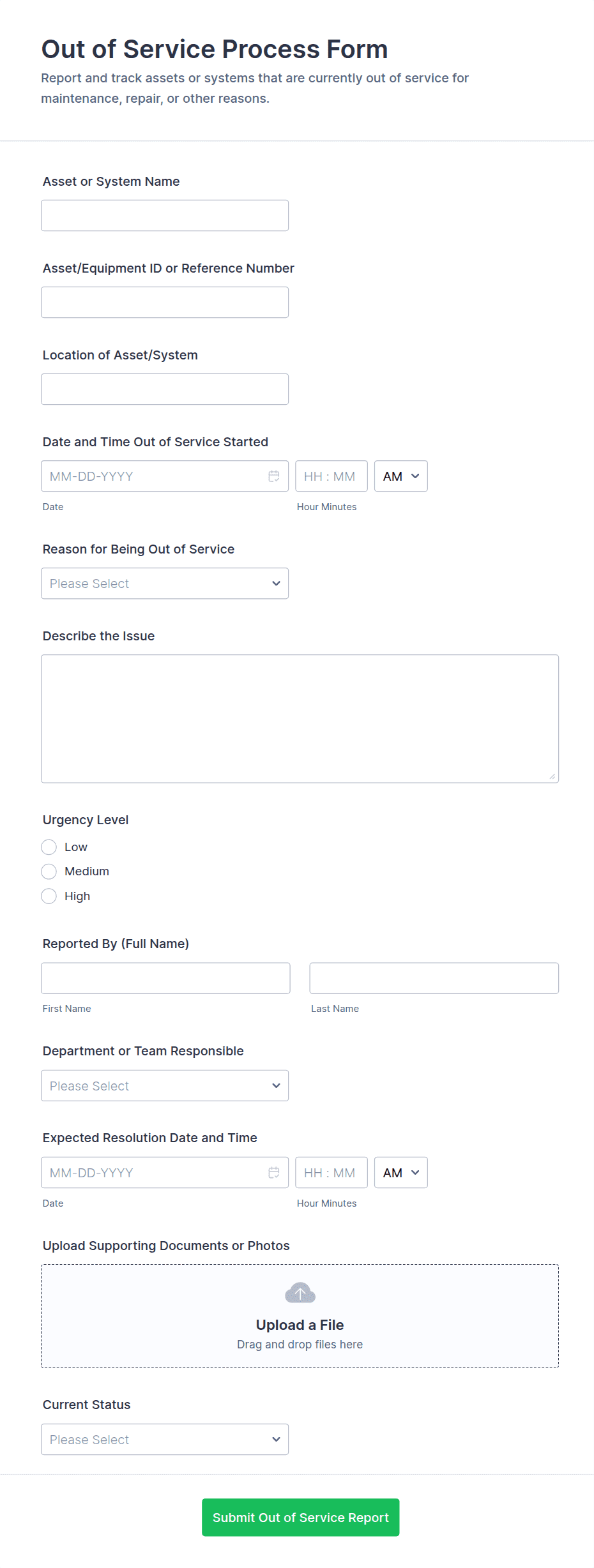The image size is (594, 1568).
Task: Expand Department or Team Responsible dropdown
Action: click(x=165, y=1086)
